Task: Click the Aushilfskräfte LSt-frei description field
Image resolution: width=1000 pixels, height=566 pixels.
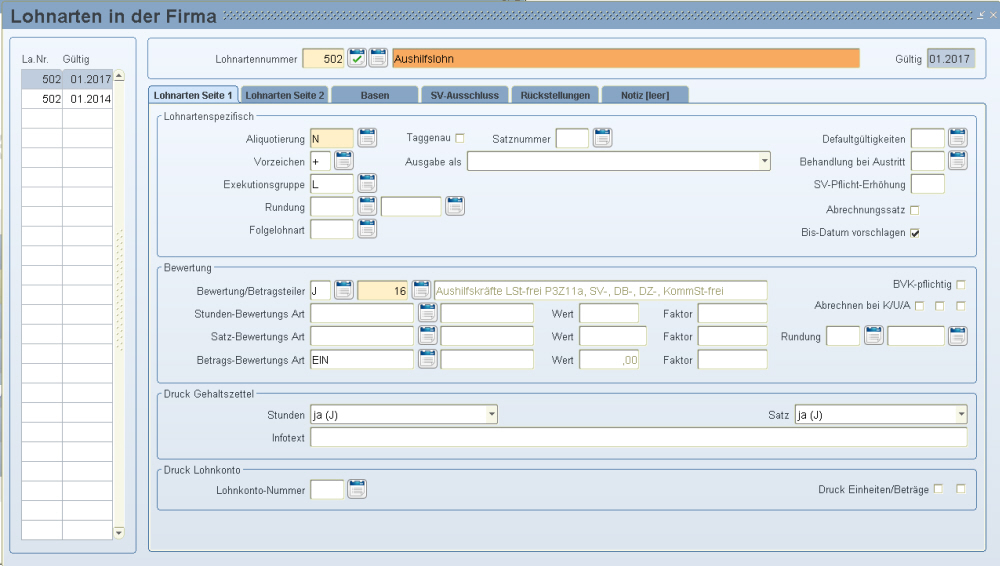Action: point(601,290)
